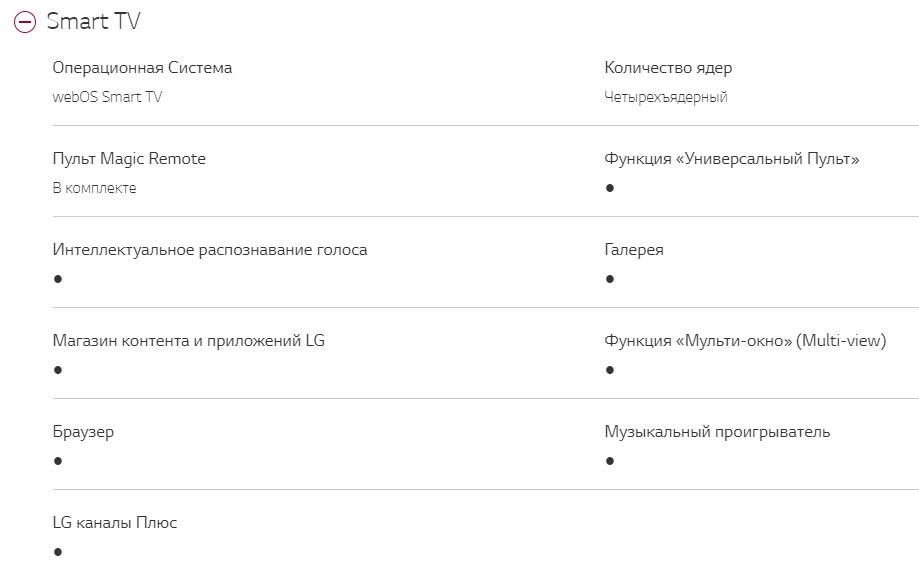Click the bullet under Браузер
Viewport: 919px width, 570px height.
click(58, 461)
